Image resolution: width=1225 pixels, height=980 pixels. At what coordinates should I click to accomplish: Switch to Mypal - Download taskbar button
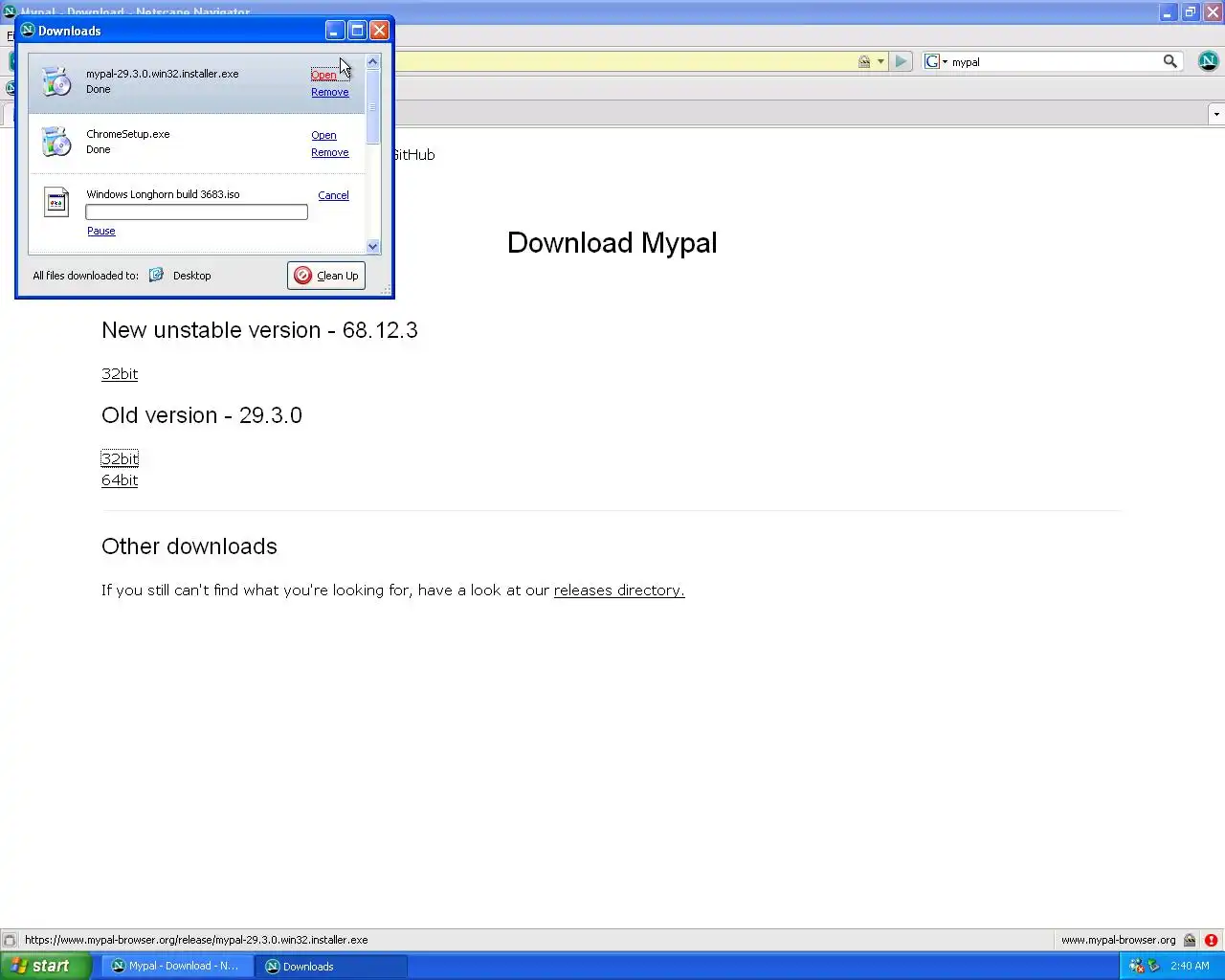pyautogui.click(x=177, y=966)
